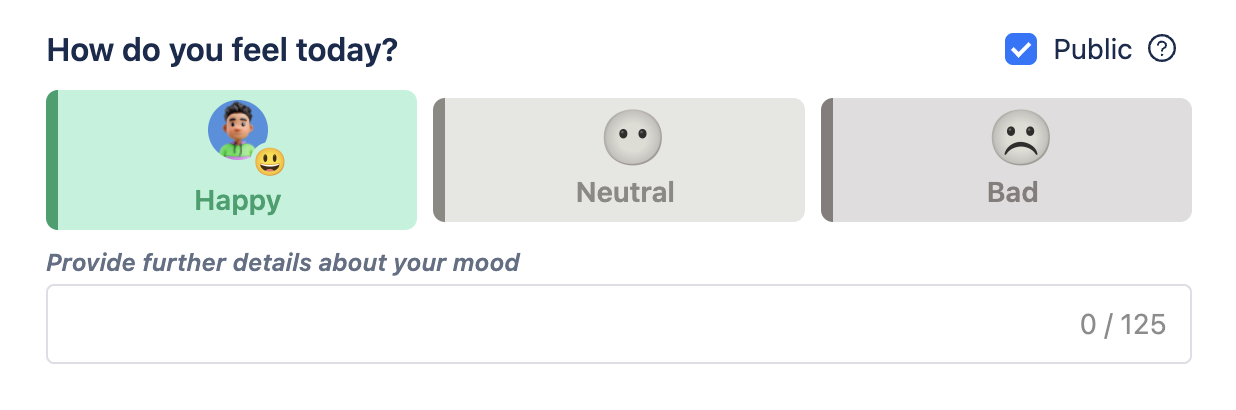The width and height of the screenshot is (1236, 410).
Task: Click the 0 / 125 character counter
Action: 1122,325
